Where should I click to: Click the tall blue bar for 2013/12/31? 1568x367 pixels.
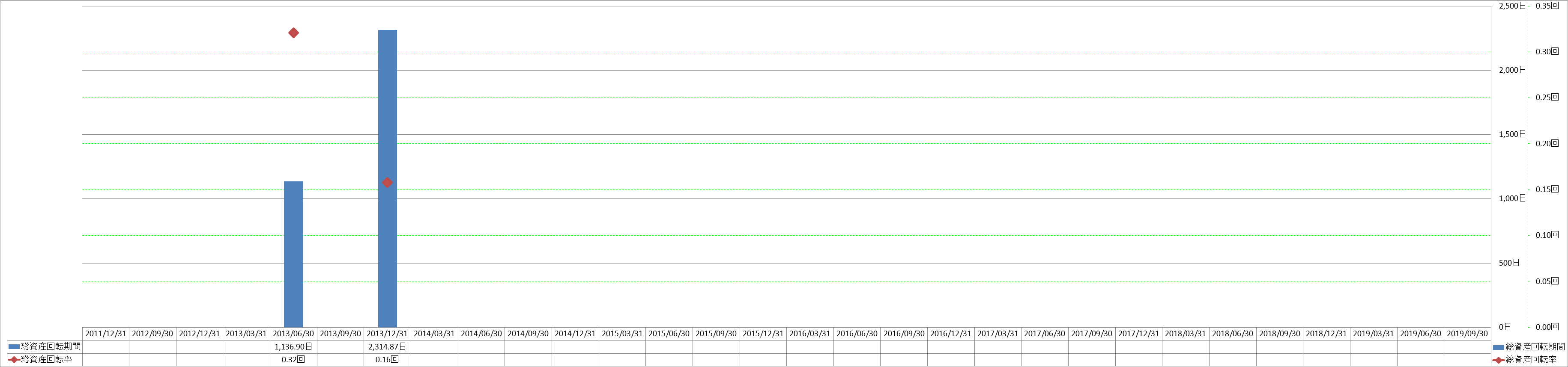point(387,179)
